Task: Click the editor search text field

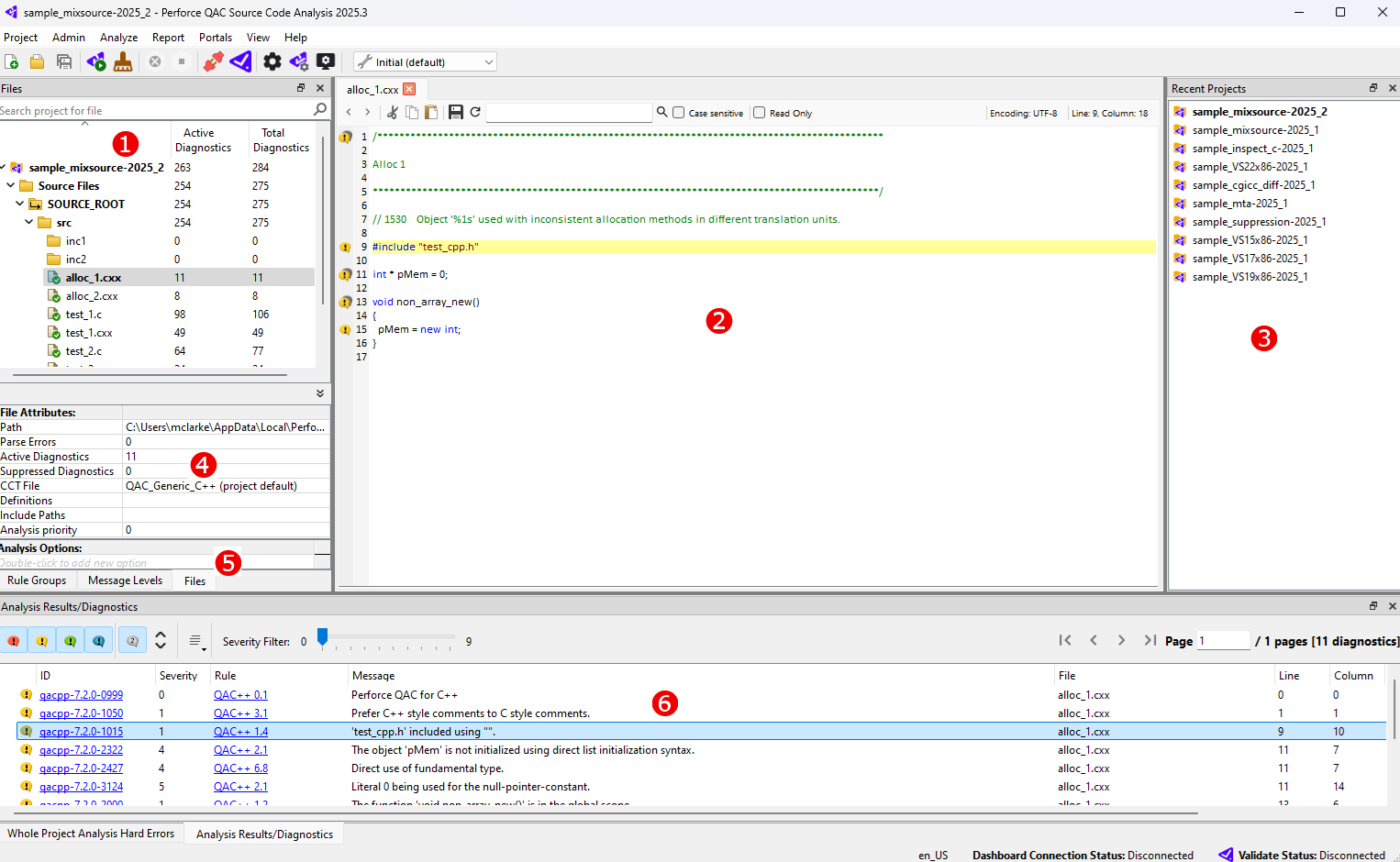Action: [569, 112]
